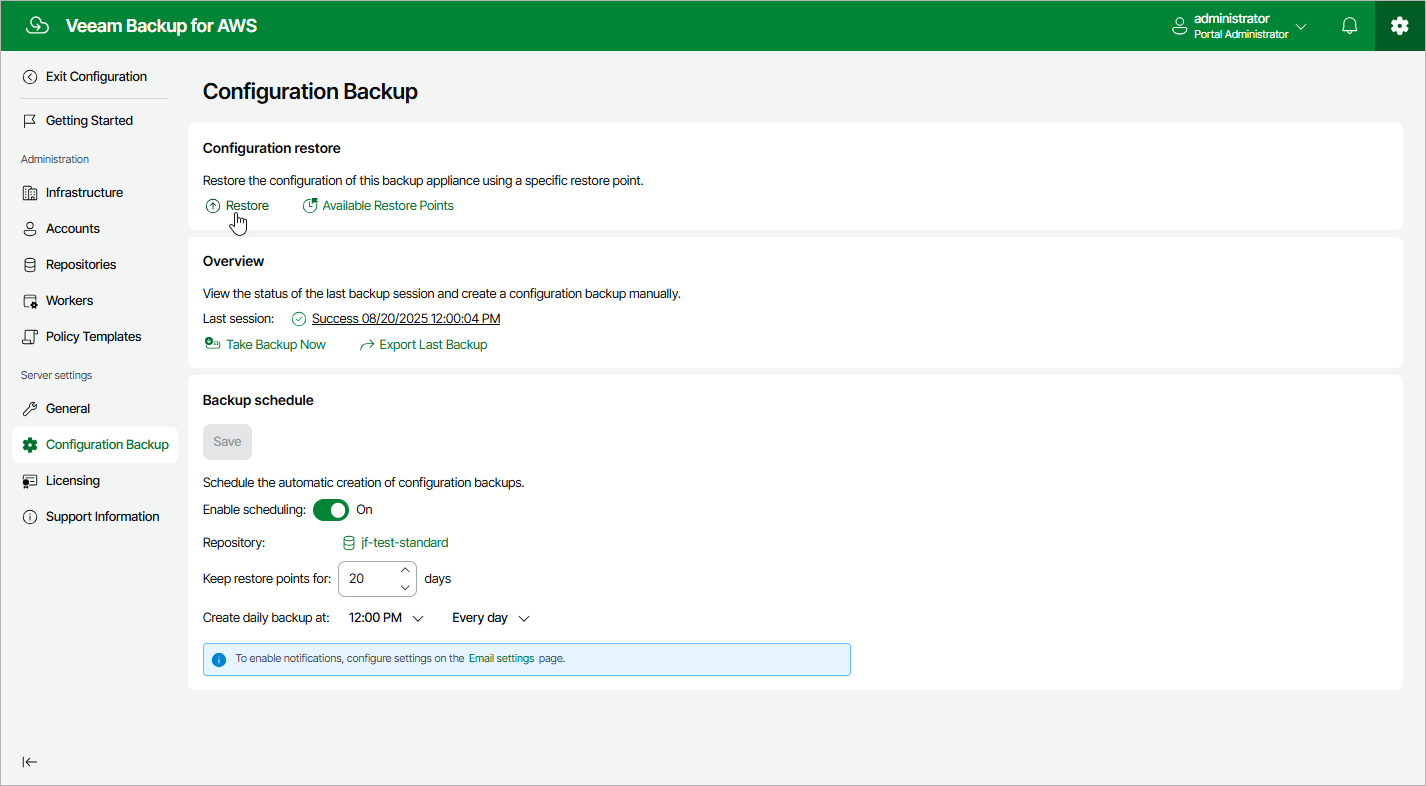Click the Configuration Backup gear icon in sidebar
1426x786 pixels.
pyautogui.click(x=30, y=445)
